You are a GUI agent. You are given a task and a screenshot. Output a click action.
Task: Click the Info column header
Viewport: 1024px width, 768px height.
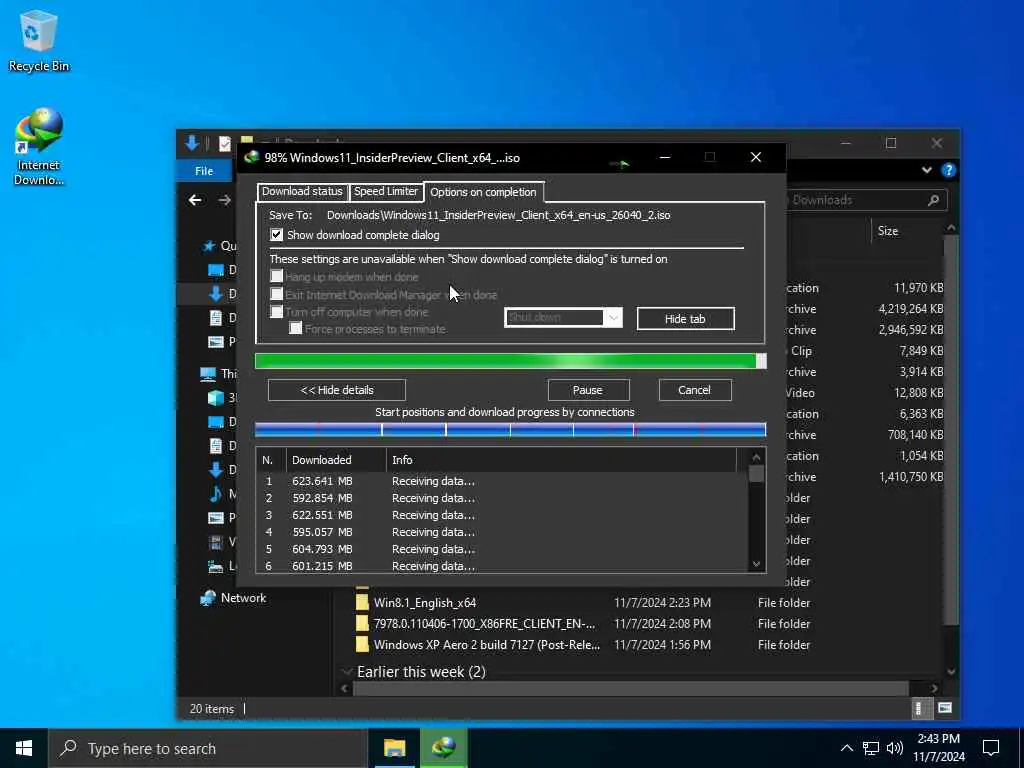tap(562, 460)
